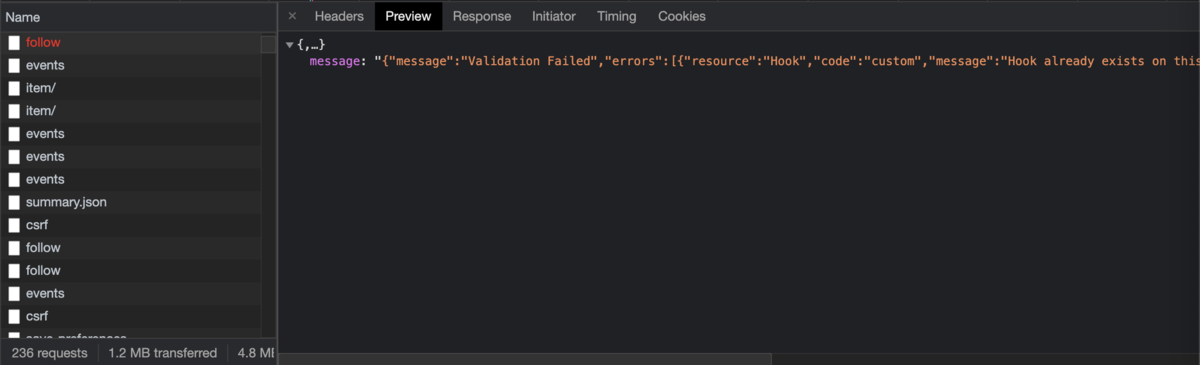Click the file icon beside summary.json
This screenshot has width=1200, height=365.
pos(14,202)
